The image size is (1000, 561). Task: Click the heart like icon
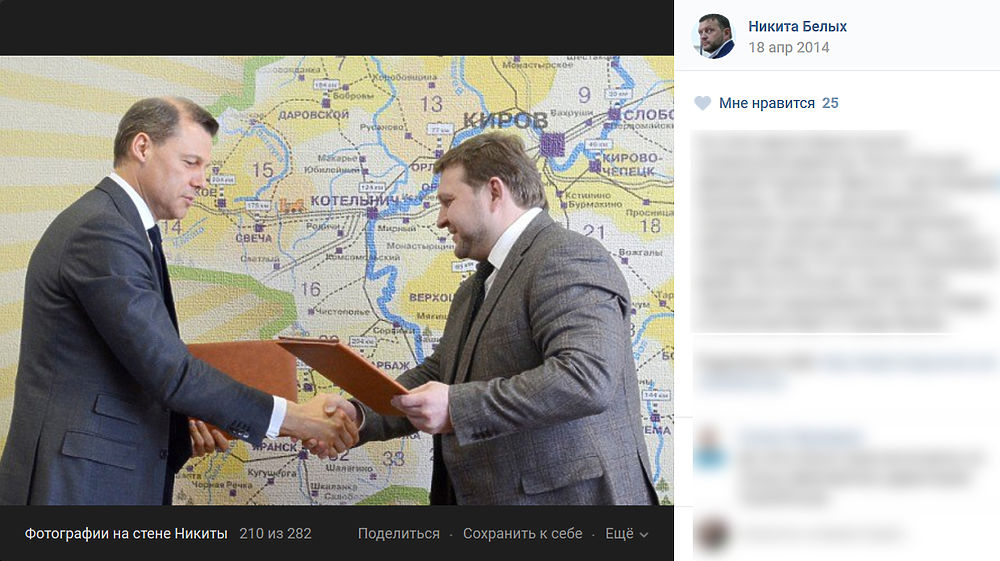702,103
